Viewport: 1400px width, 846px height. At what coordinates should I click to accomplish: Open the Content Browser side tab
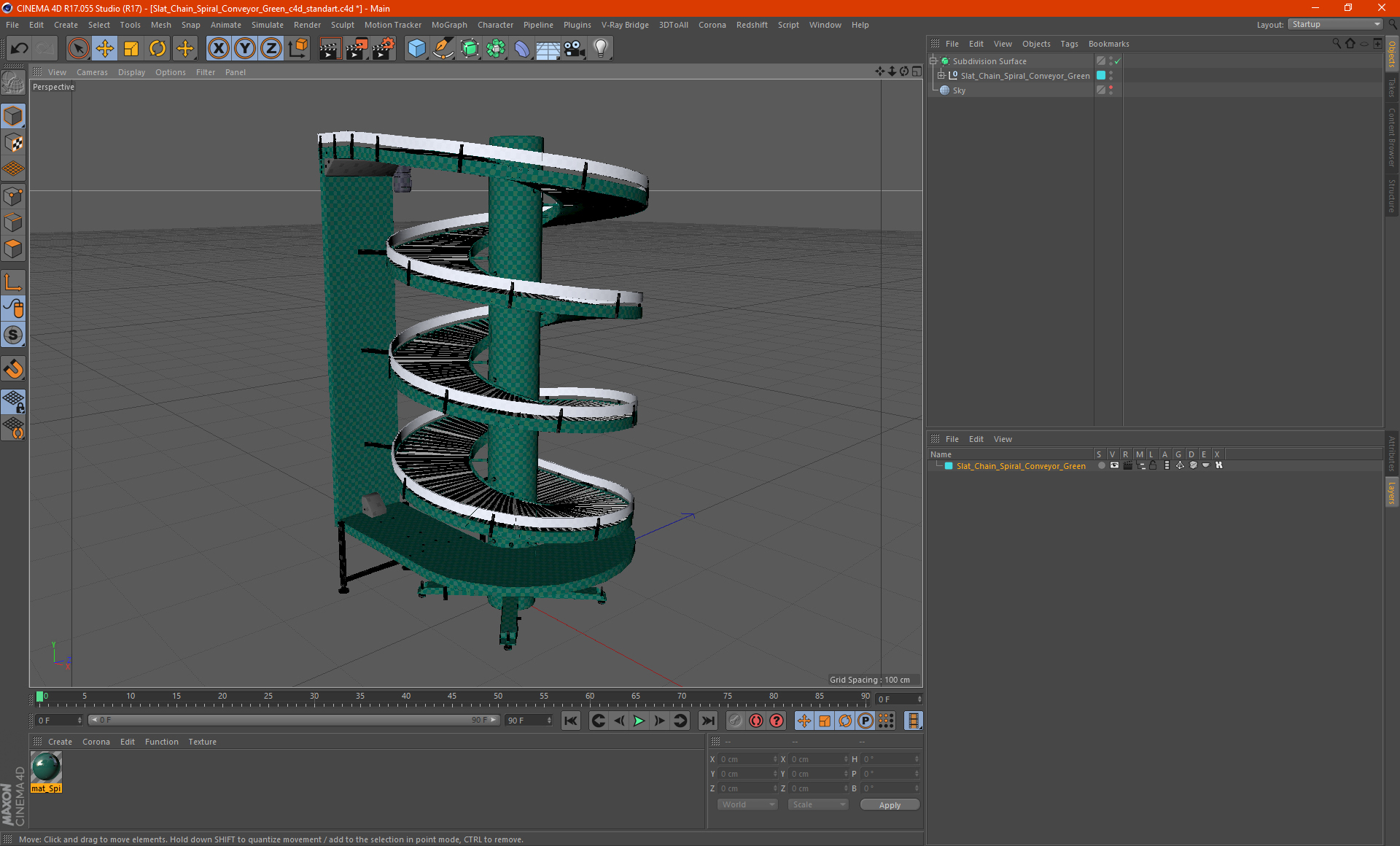click(x=1391, y=138)
